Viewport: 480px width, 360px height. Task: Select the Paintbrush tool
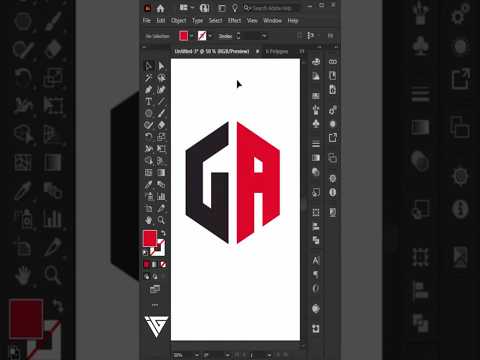[161, 113]
